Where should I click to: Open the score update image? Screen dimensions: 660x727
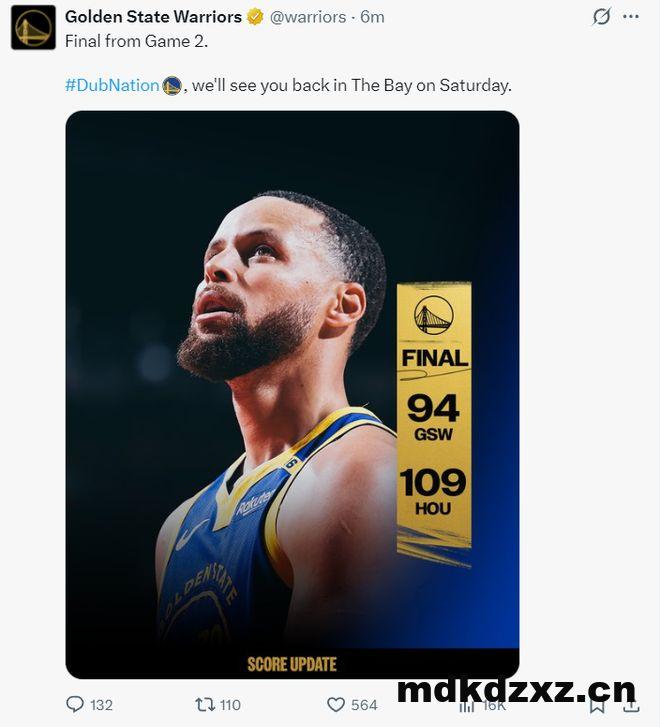292,395
